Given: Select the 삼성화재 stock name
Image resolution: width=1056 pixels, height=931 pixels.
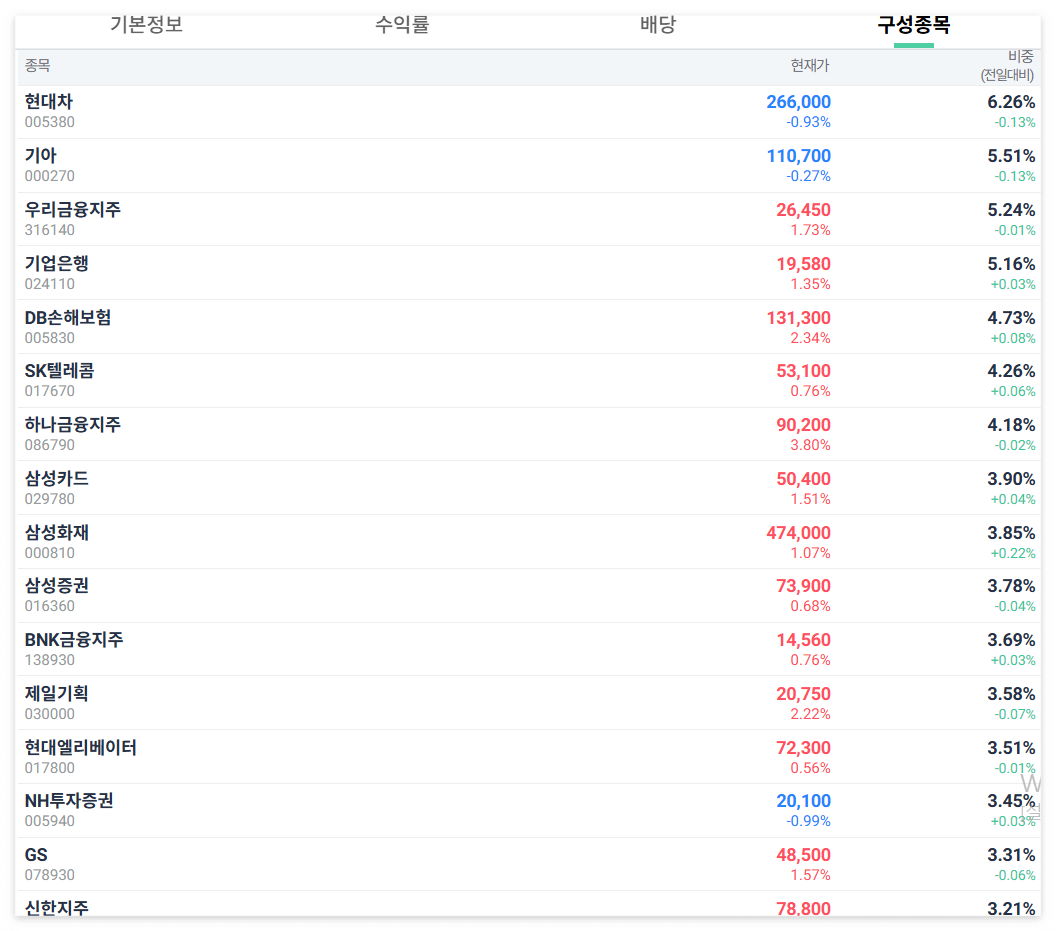Looking at the screenshot, I should 57,532.
